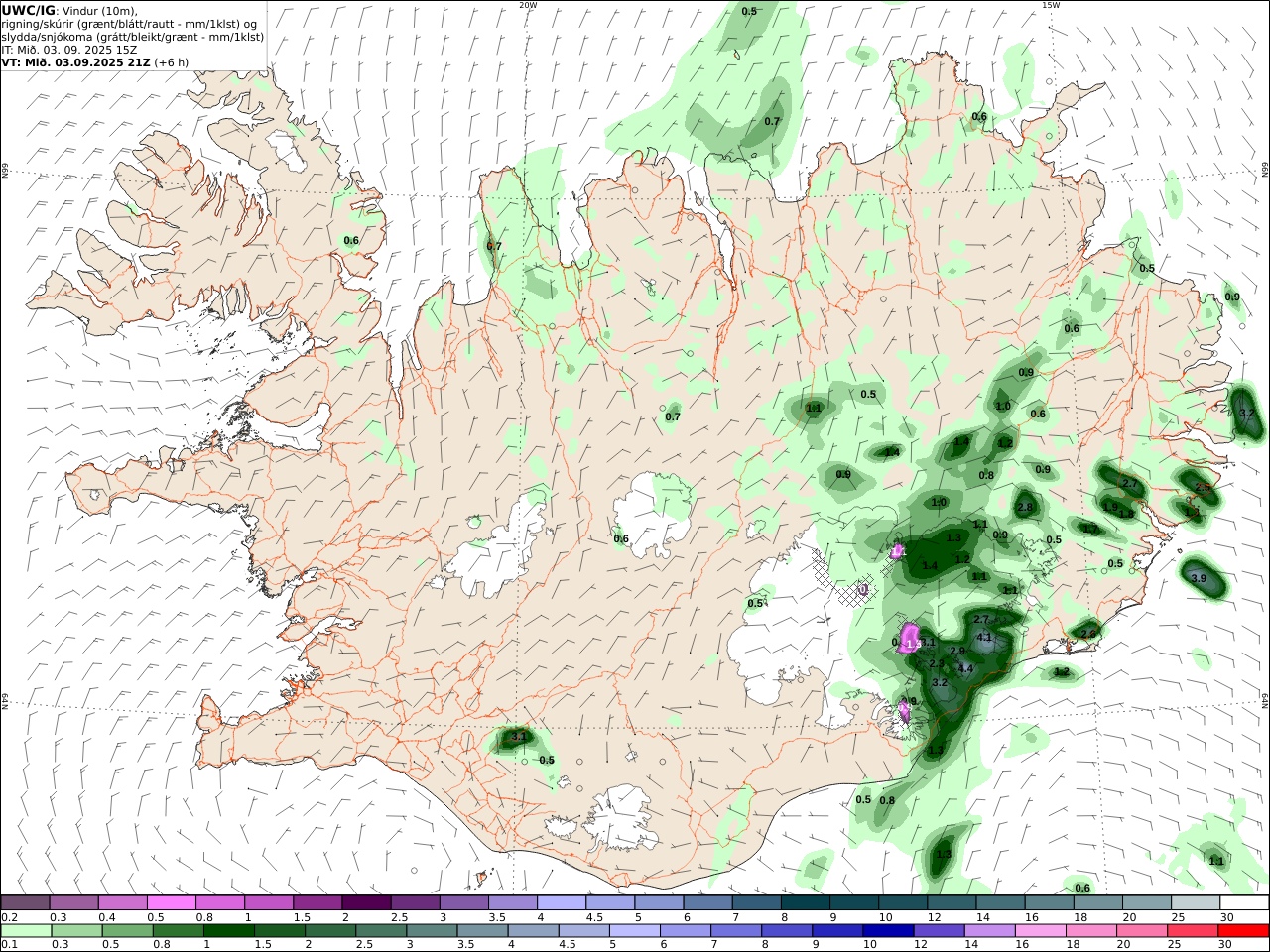
Task: Pick the grey-purple 0.2 snow legend swatch
Action: click(26, 902)
